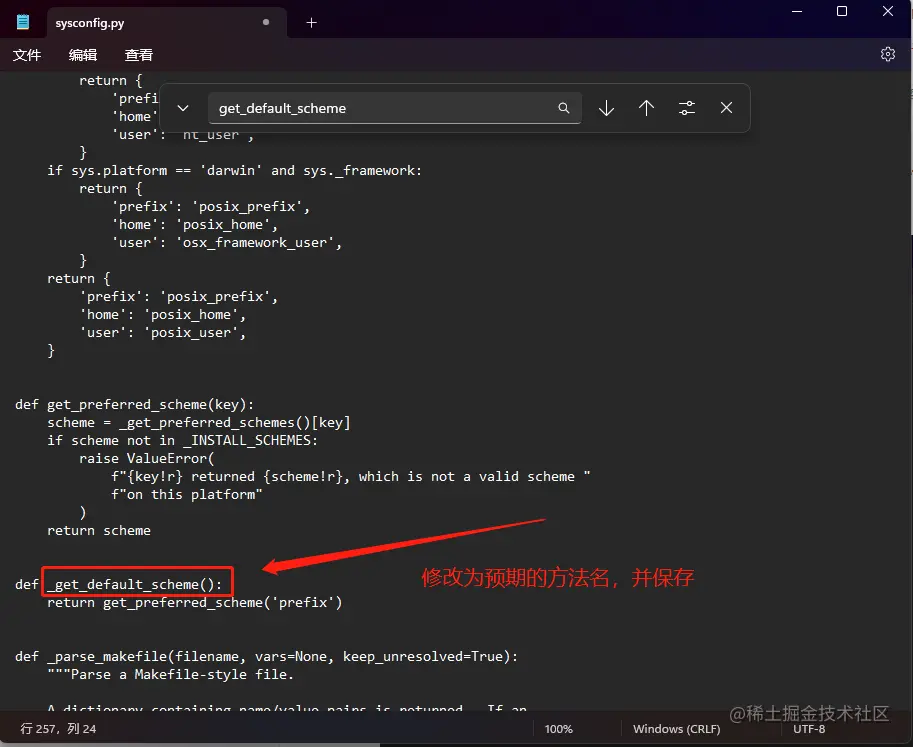Click line "'user': 'posix_user',"
913x747 pixels.
click(163, 332)
